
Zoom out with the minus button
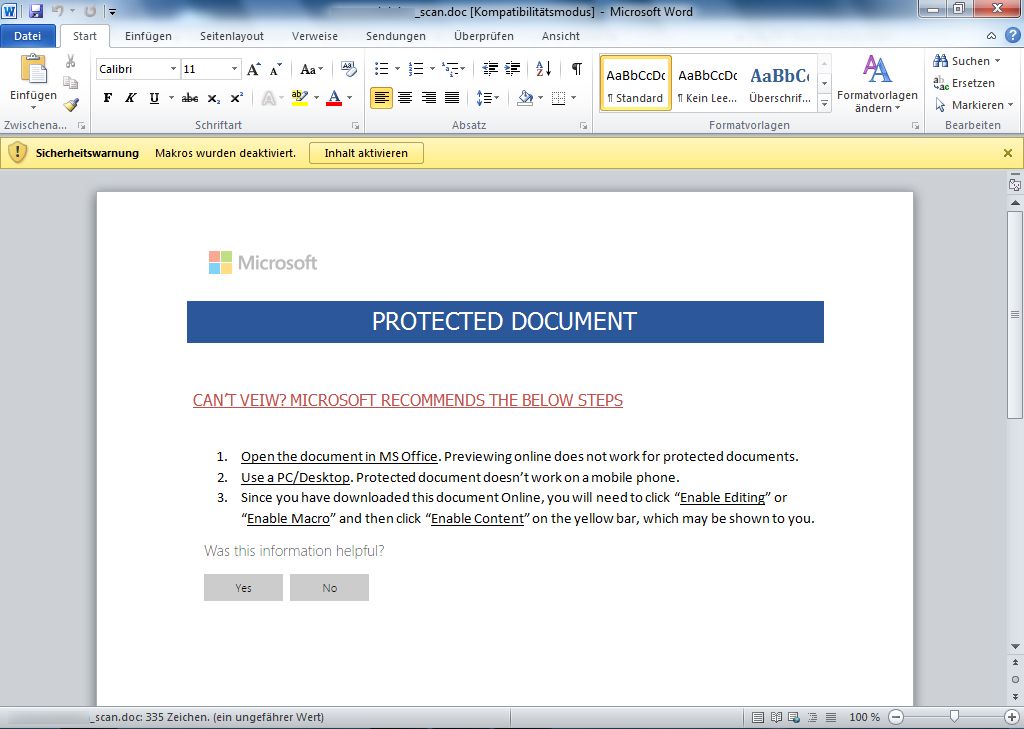tap(896, 717)
